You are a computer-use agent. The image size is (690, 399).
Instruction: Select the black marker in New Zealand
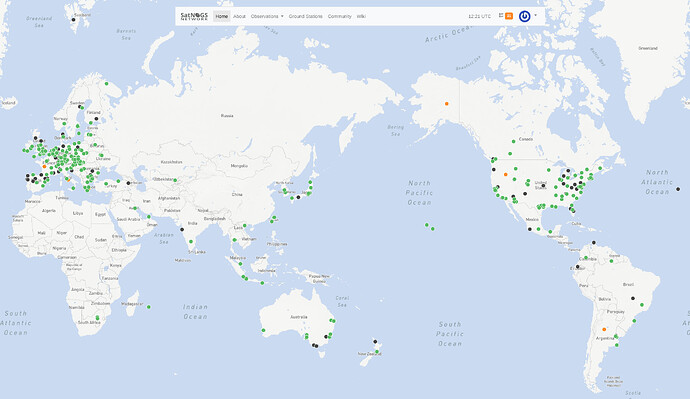(375, 341)
